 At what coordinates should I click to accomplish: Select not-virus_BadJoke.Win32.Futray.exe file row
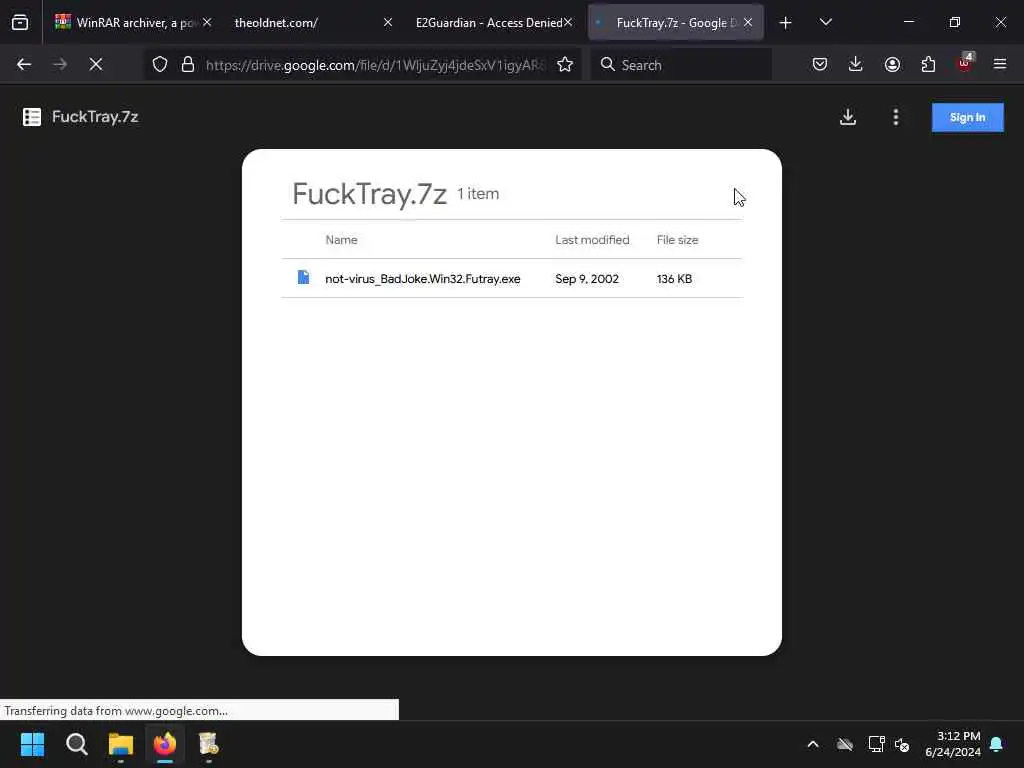(x=511, y=278)
